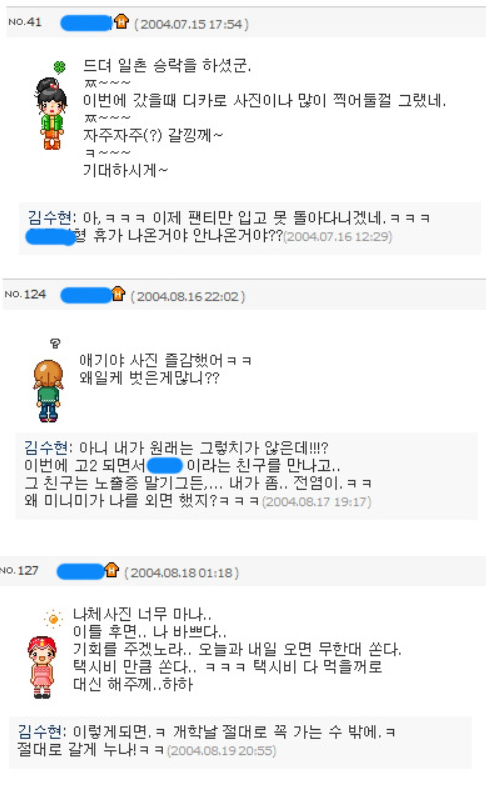Click the orange sun mood icon
Image resolution: width=486 pixels, height=785 pixels.
coord(53,619)
